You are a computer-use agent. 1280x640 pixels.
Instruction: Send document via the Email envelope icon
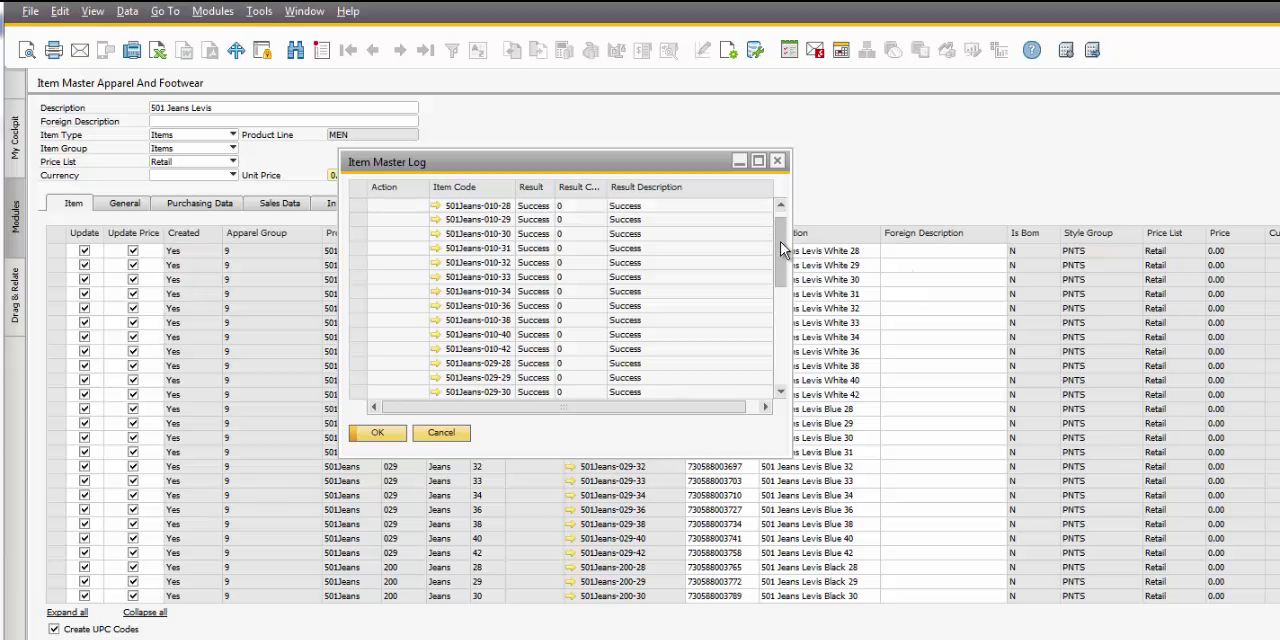[x=80, y=50]
